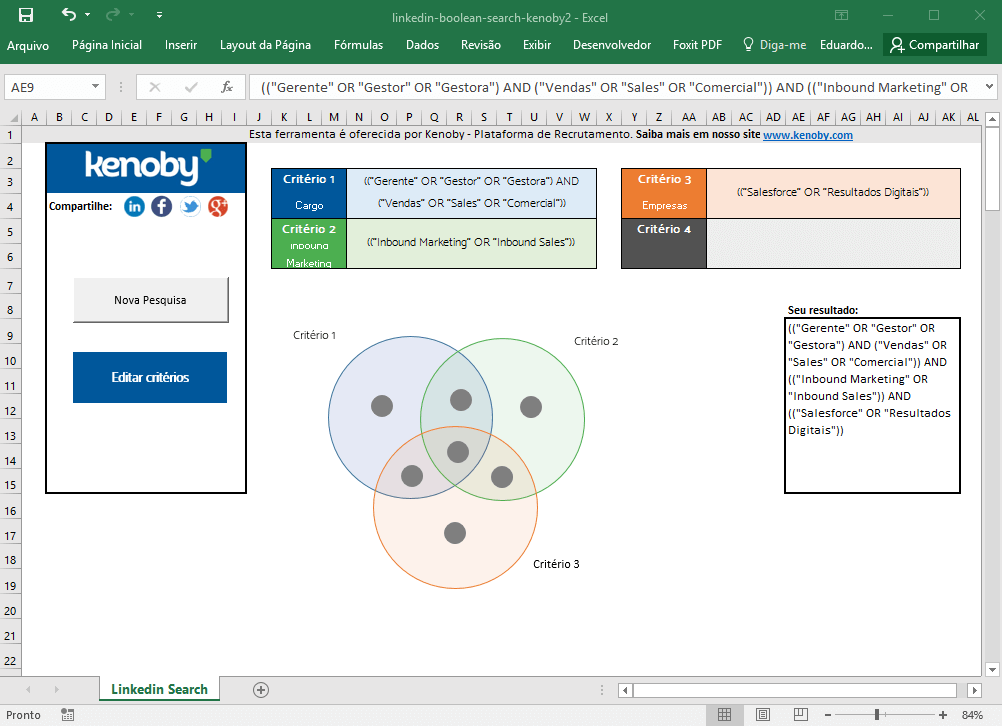The width and height of the screenshot is (1002, 726).
Task: Click the kenoby logo banner
Action: click(x=146, y=168)
